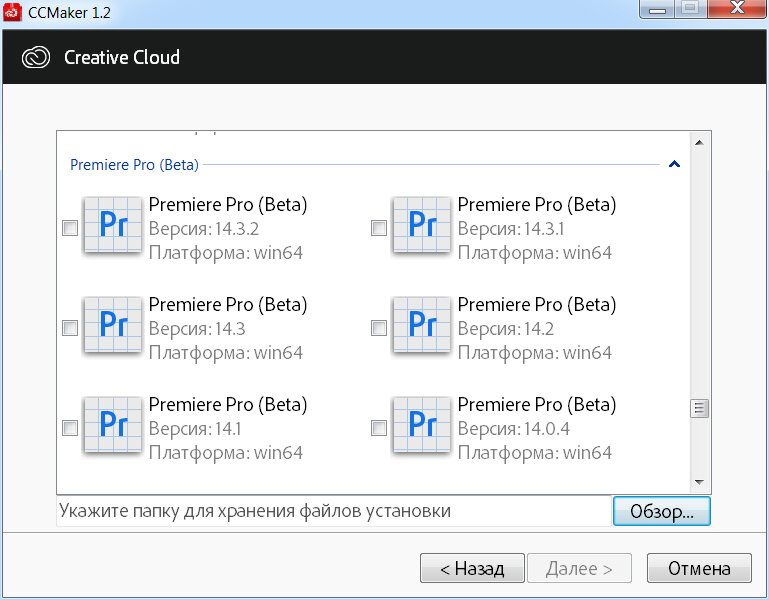Select the Premiere Pro (Beta) 14.3.1 title
This screenshot has height=600, width=769.
click(536, 205)
